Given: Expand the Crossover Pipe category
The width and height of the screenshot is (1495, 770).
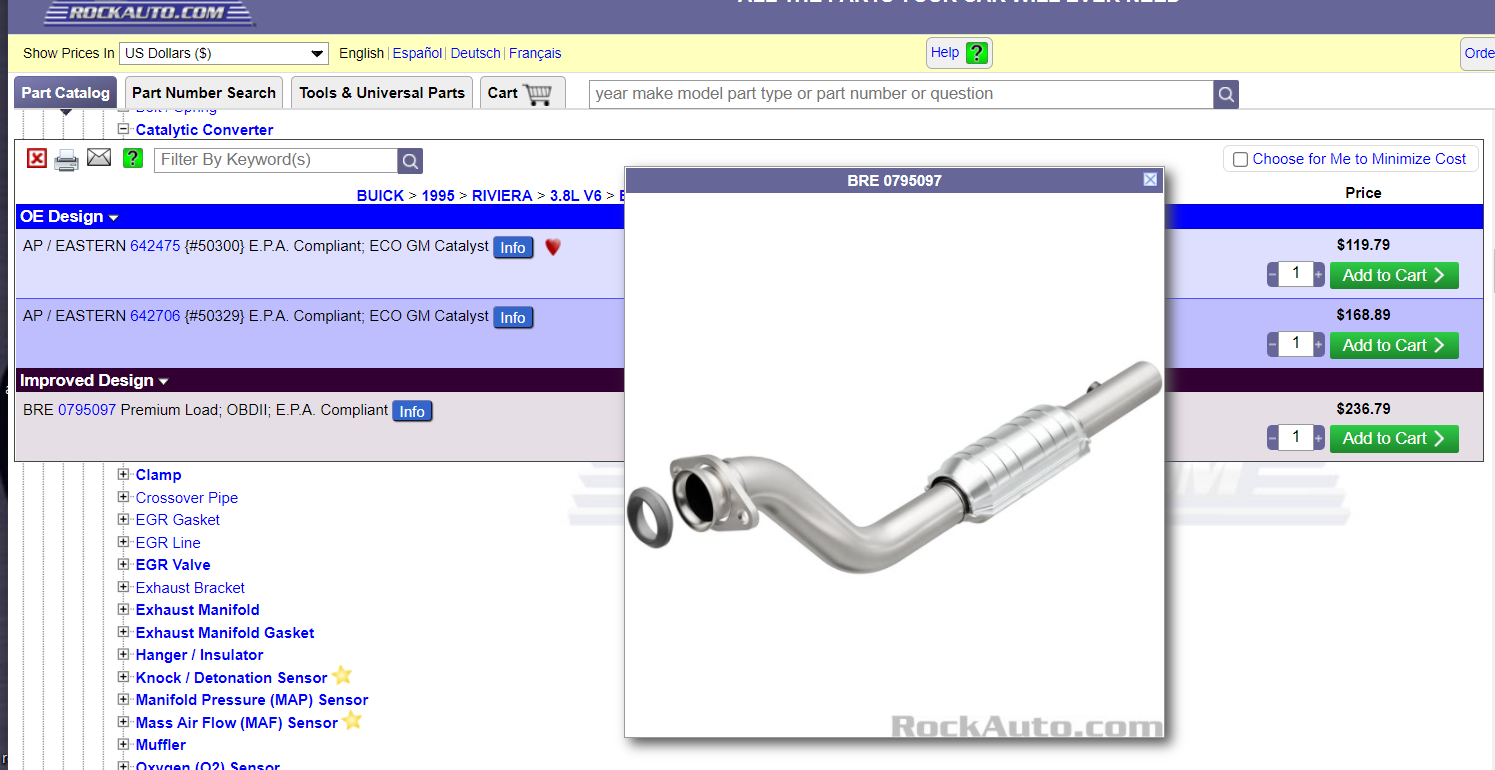Looking at the screenshot, I should 124,497.
